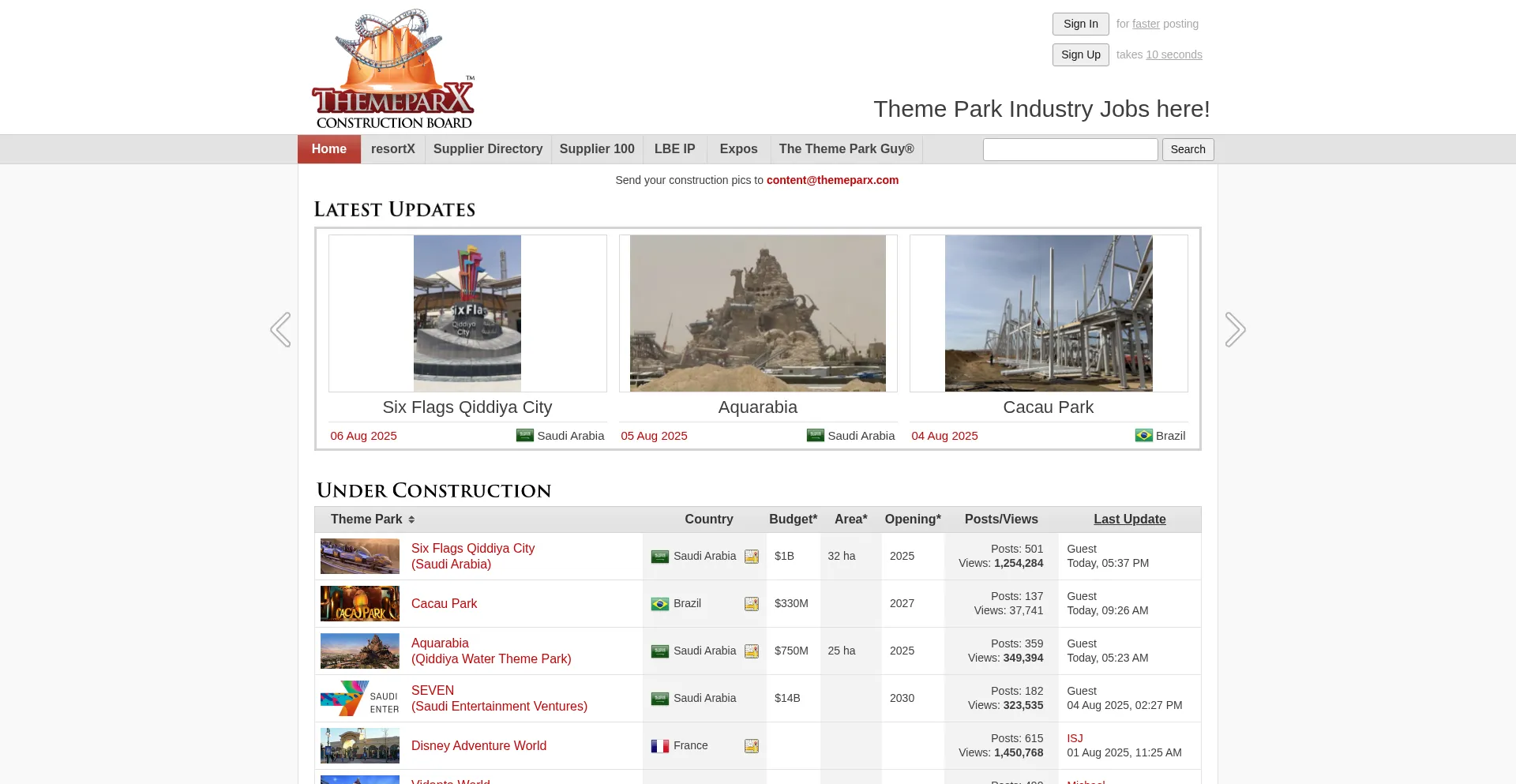Click Saudi flag under Aquarabia card
Screen dimensions: 1516x784
(x=816, y=435)
